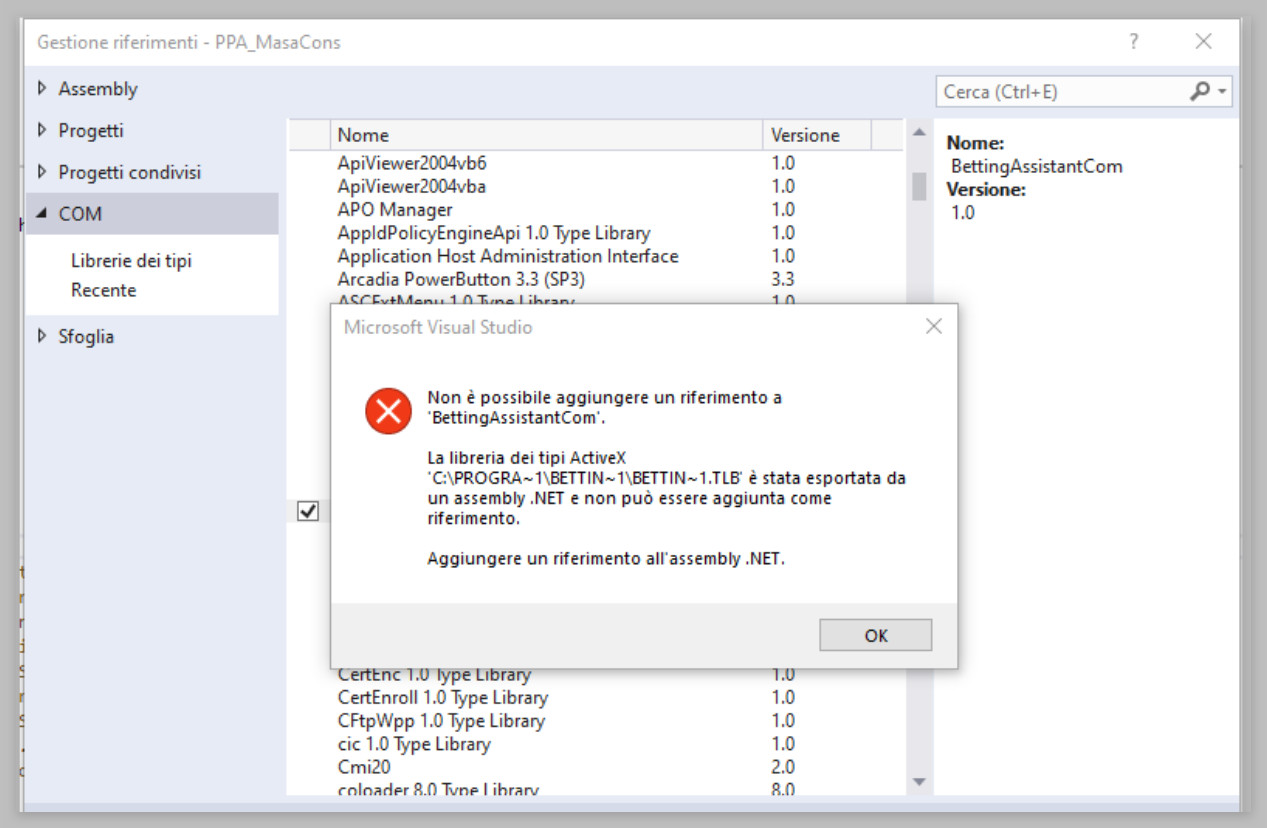
Task: Select Librerie dei tipi sub-item
Action: 131,261
